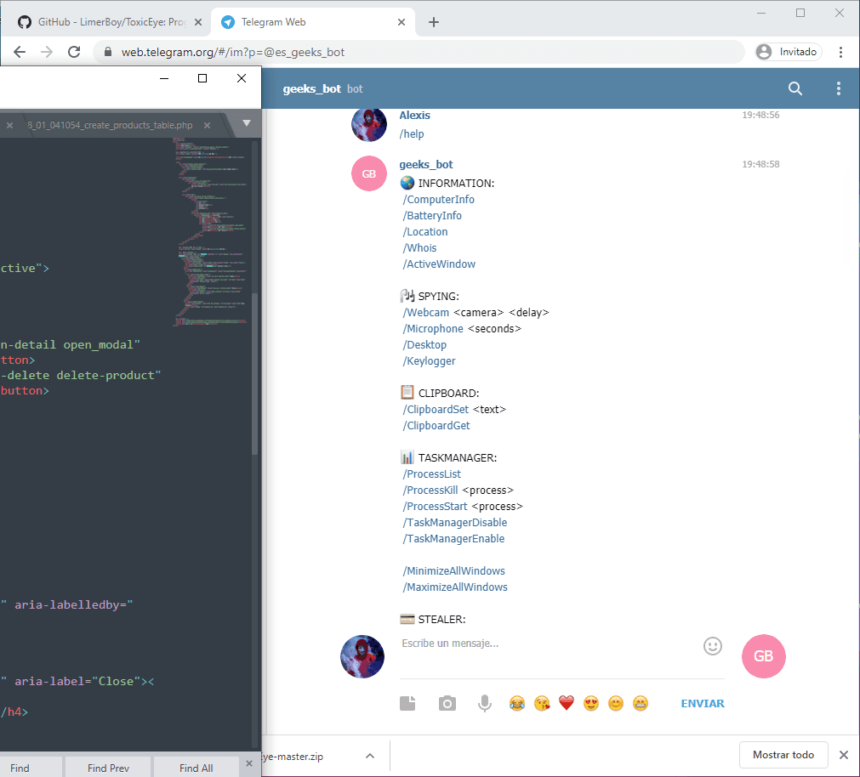Click the /ProcessList command link
This screenshot has width=860, height=777.
click(x=431, y=473)
